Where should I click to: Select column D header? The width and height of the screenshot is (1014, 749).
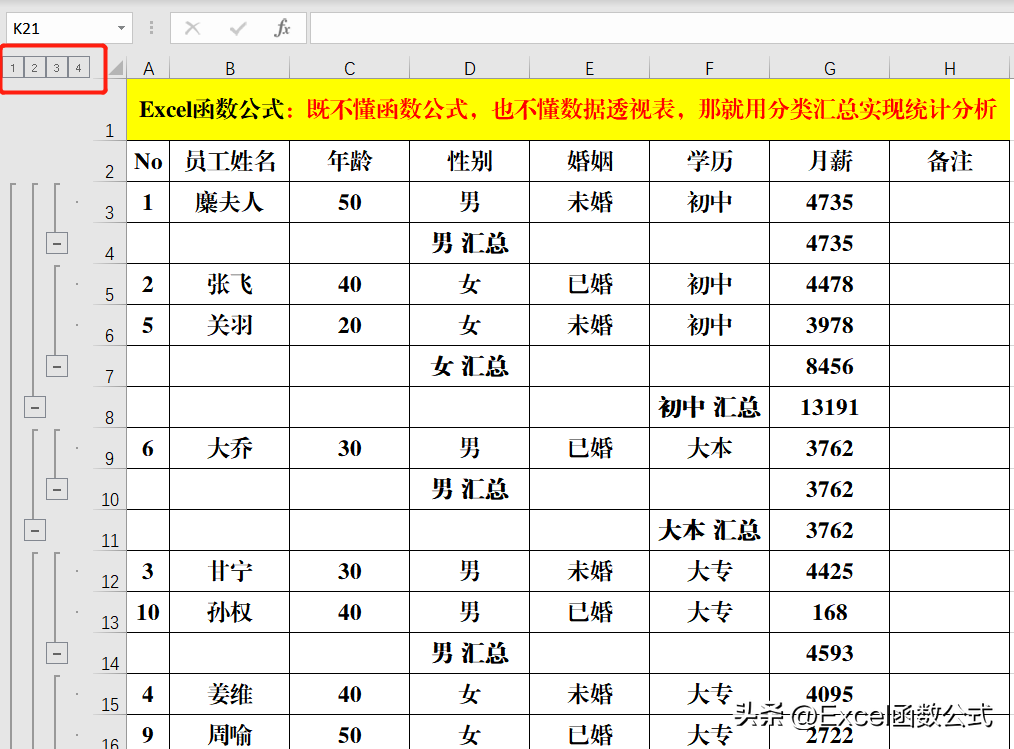tap(469, 68)
